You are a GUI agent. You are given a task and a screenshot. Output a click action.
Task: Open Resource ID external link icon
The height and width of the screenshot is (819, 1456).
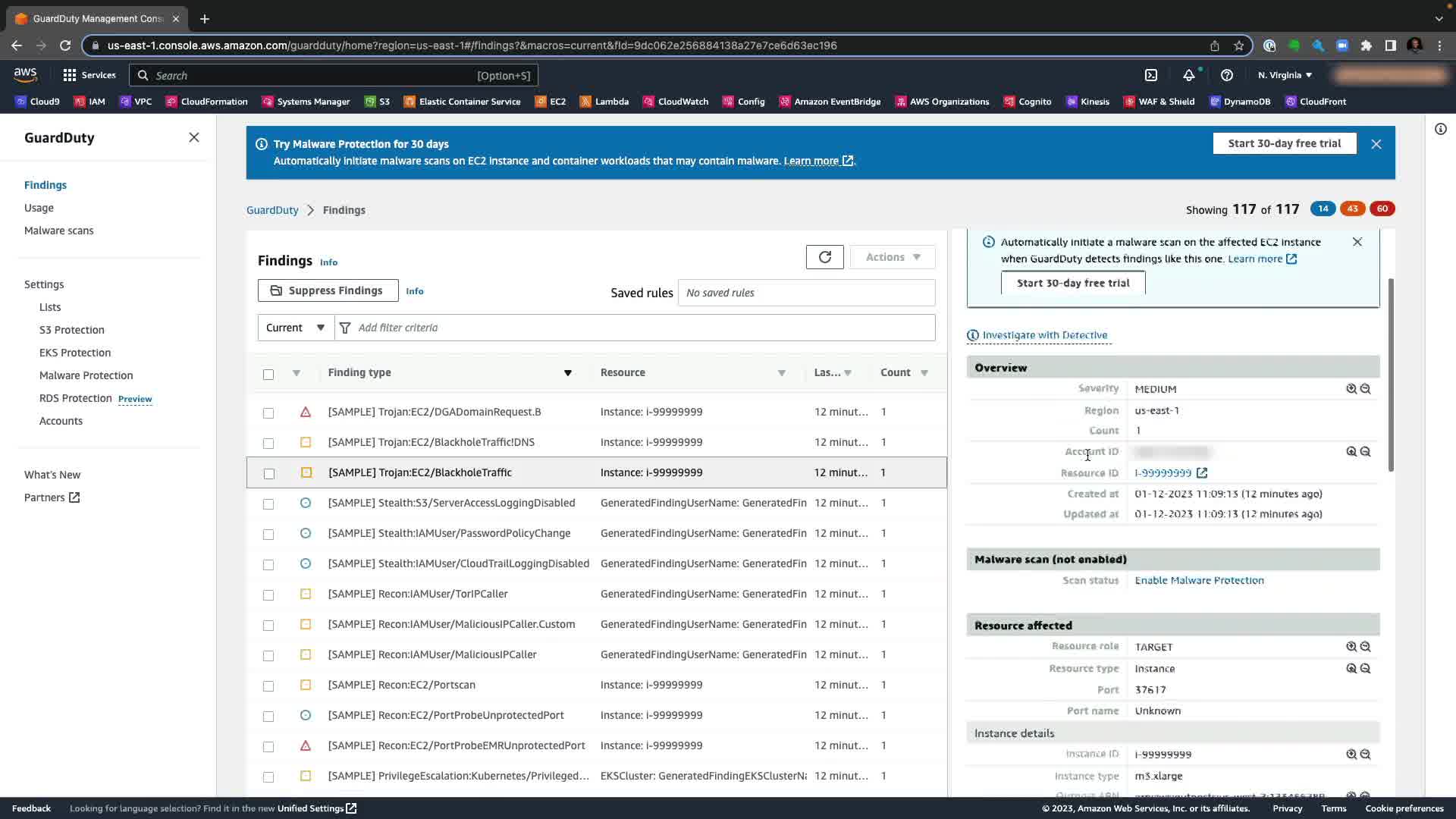click(1202, 473)
